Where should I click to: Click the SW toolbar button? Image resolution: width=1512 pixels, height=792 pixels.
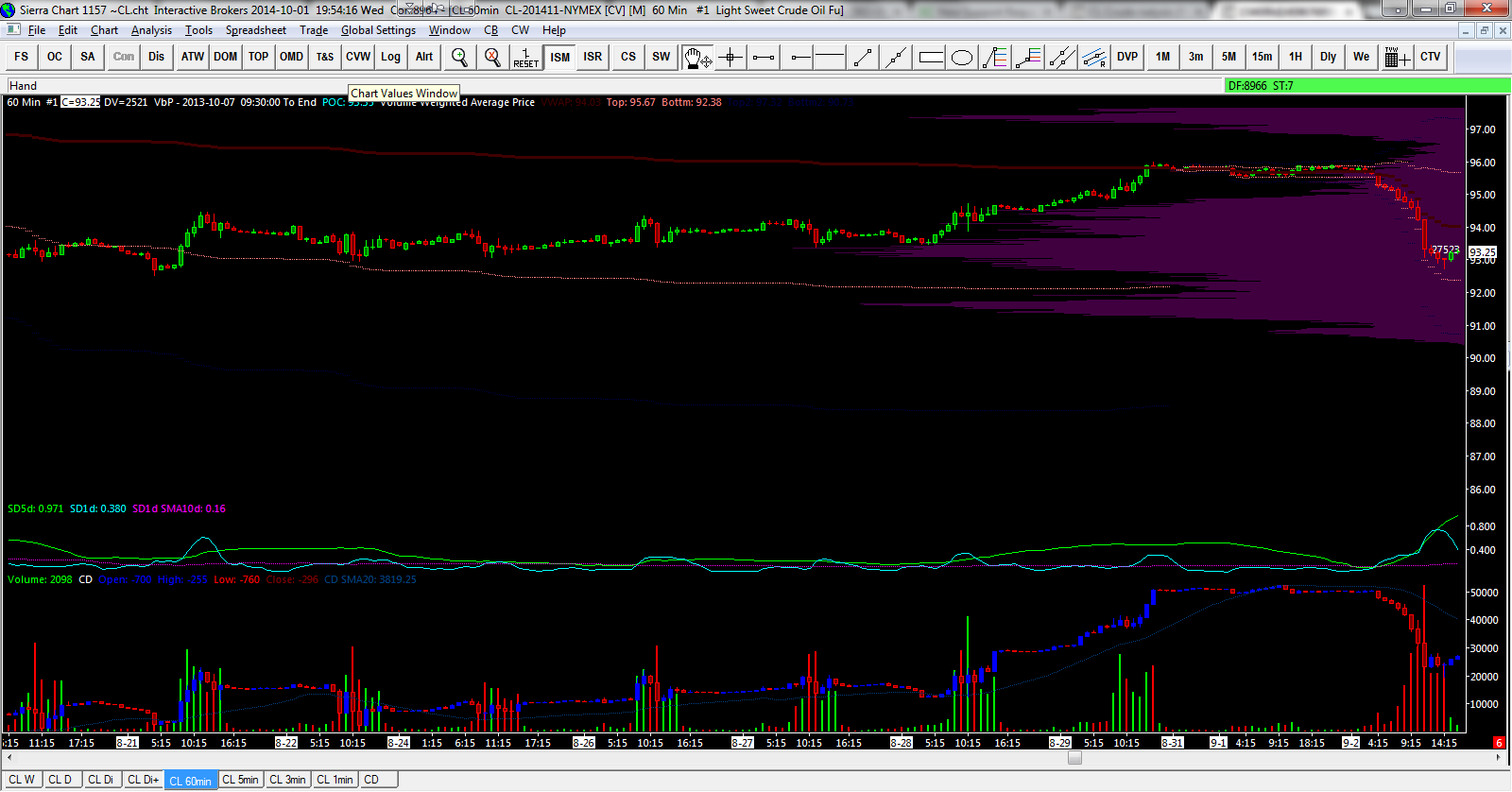661,57
